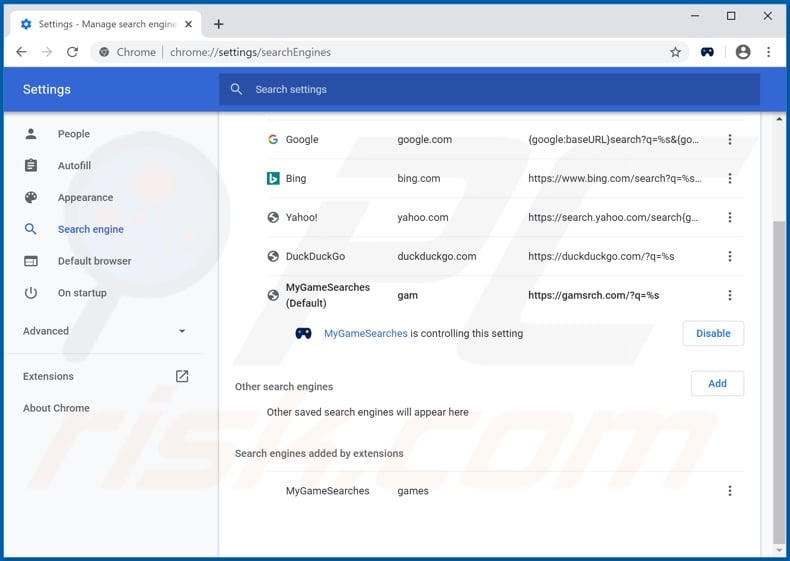Image resolution: width=790 pixels, height=561 pixels.
Task: Click the gamepad icon beside the controlling notice
Action: (303, 334)
